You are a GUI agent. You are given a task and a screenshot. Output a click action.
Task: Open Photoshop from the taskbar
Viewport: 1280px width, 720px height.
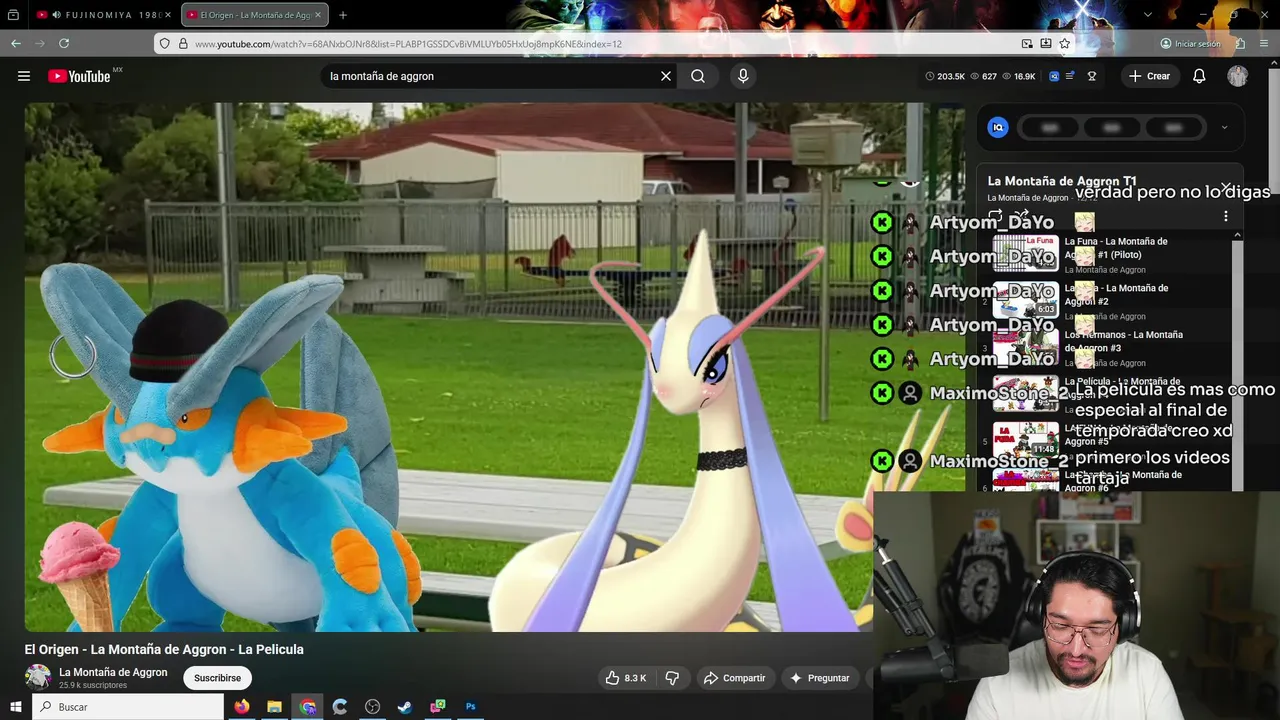tap(470, 707)
